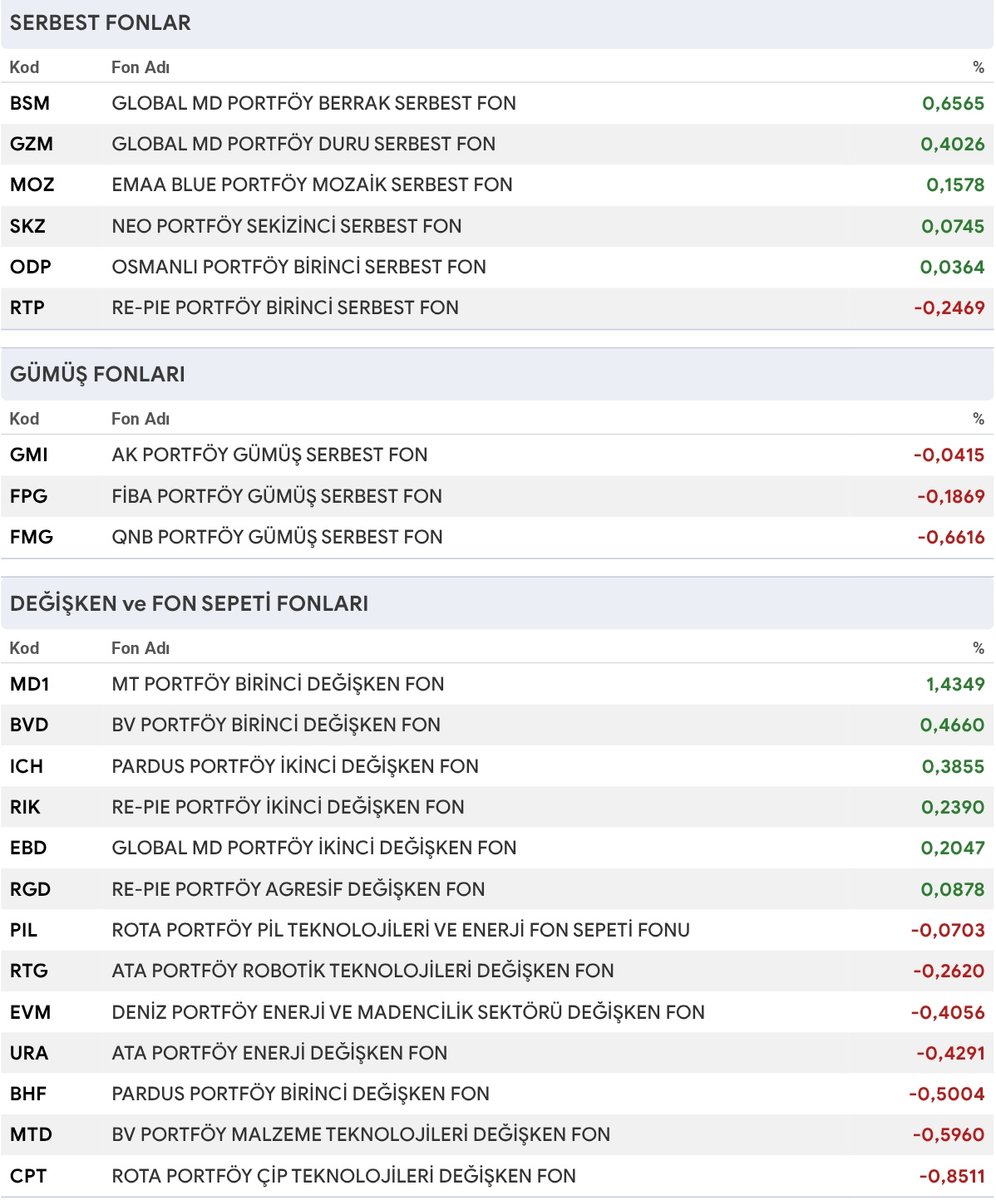This screenshot has height=1200, width=996.
Task: Click the -0,6616 percentage value
Action: (x=951, y=537)
